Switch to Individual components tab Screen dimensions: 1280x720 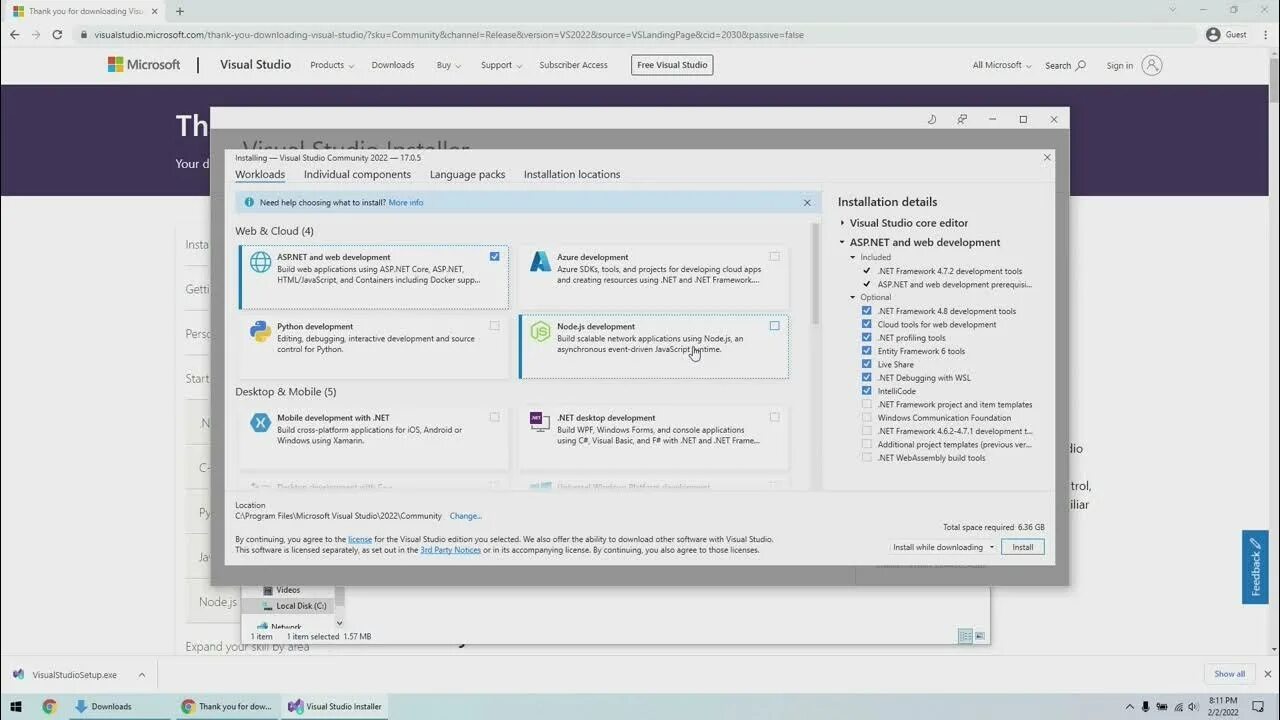coord(357,174)
